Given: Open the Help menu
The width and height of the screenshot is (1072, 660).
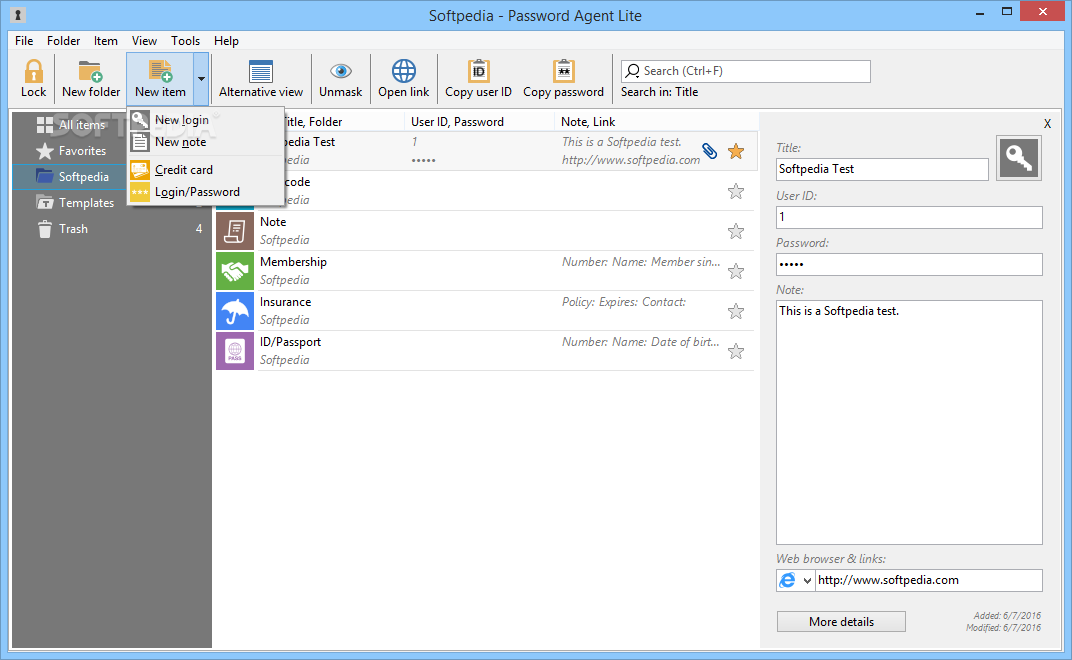Looking at the screenshot, I should tap(226, 41).
